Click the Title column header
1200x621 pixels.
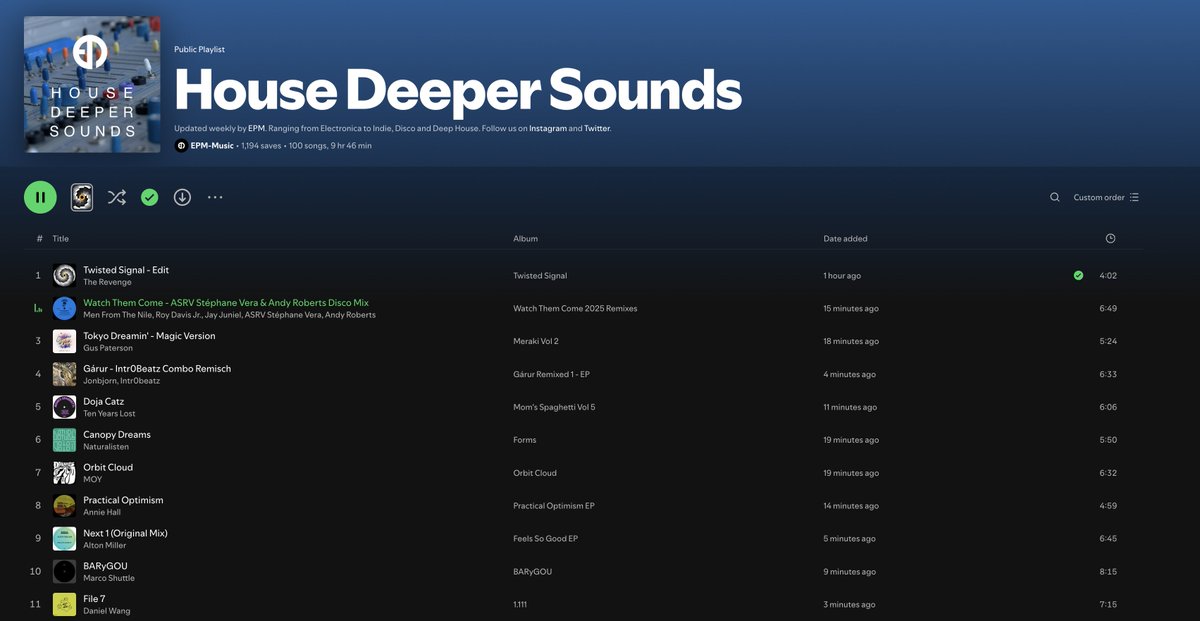coord(60,239)
